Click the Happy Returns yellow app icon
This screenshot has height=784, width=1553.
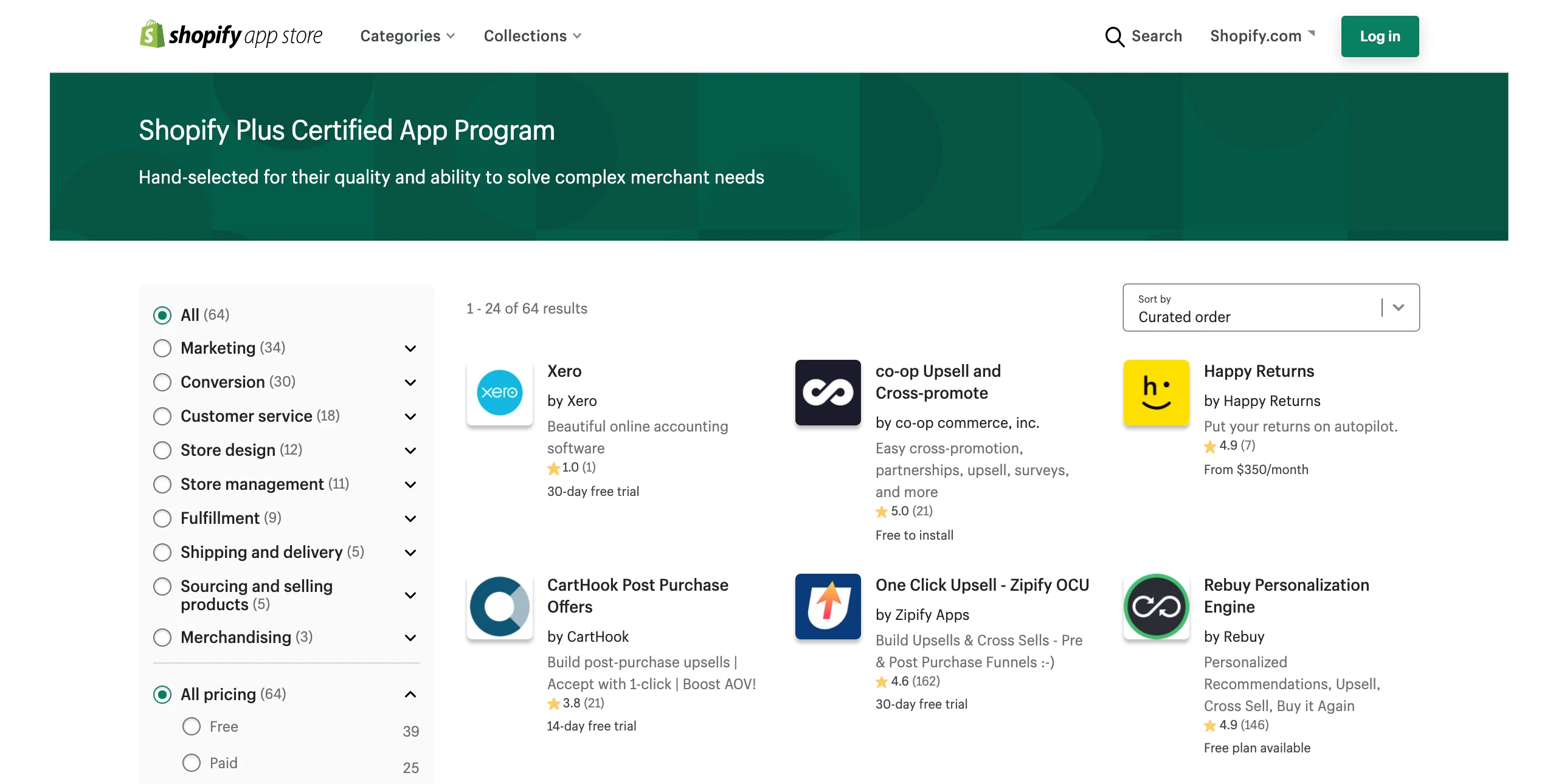pos(1155,393)
